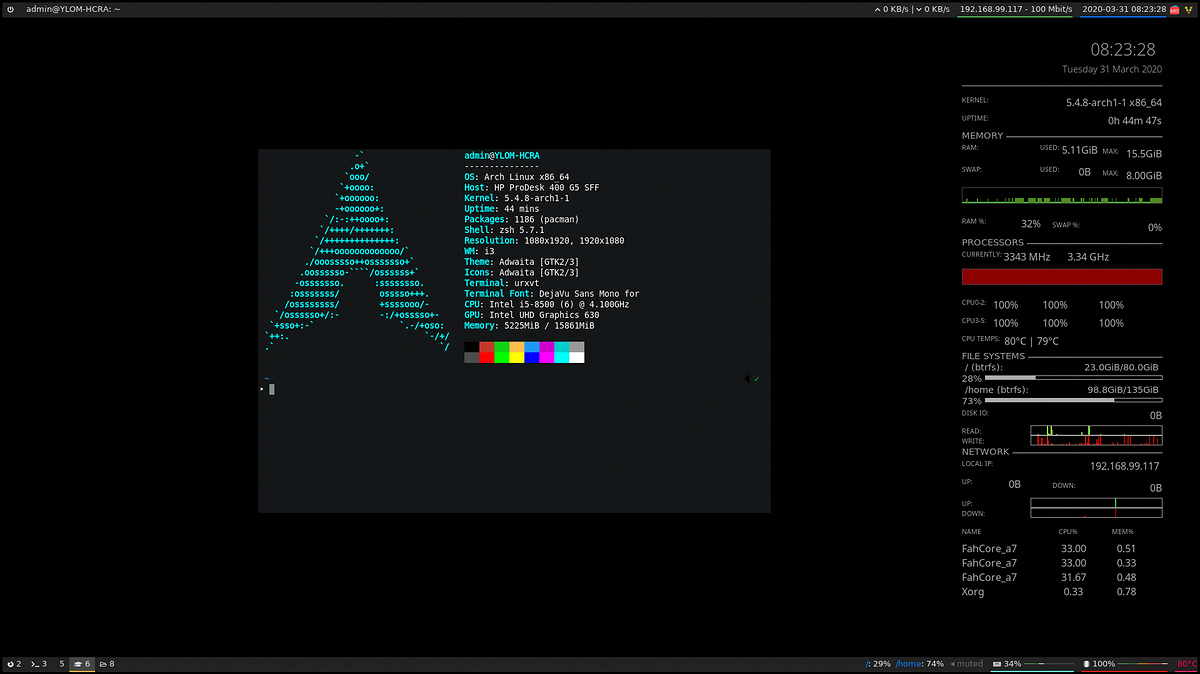Viewport: 1200px width, 674px height.
Task: Click the conky clock 08:23:28
Action: click(x=1123, y=49)
